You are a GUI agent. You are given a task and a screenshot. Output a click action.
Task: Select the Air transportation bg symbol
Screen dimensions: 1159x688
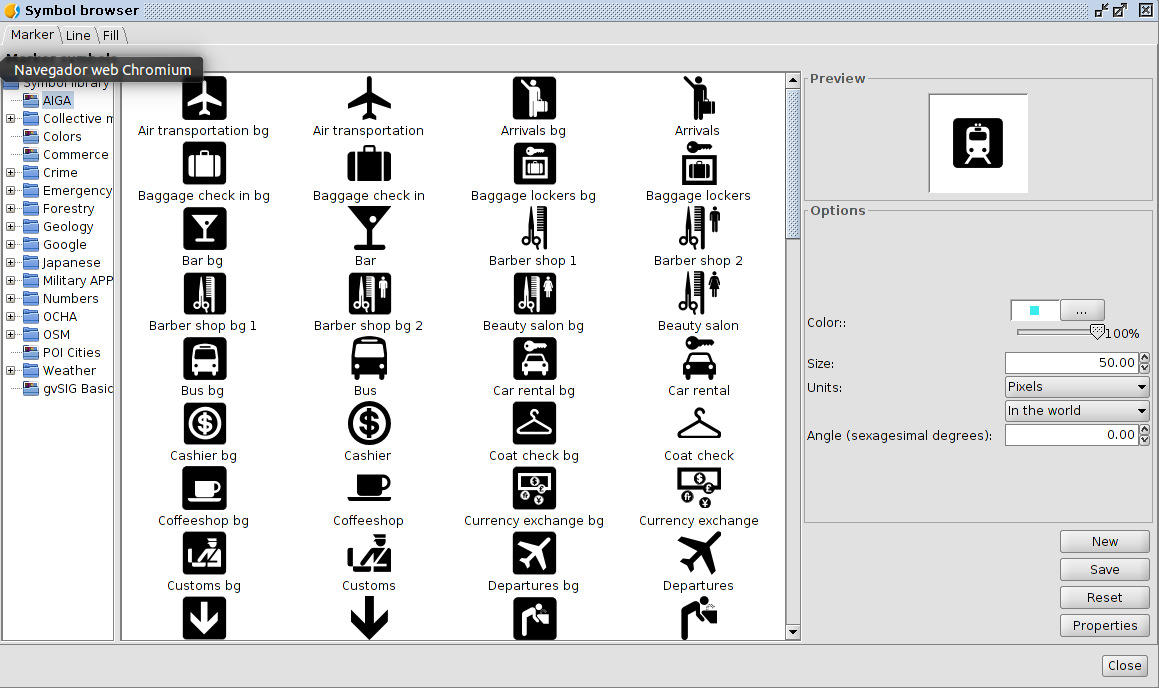204,98
